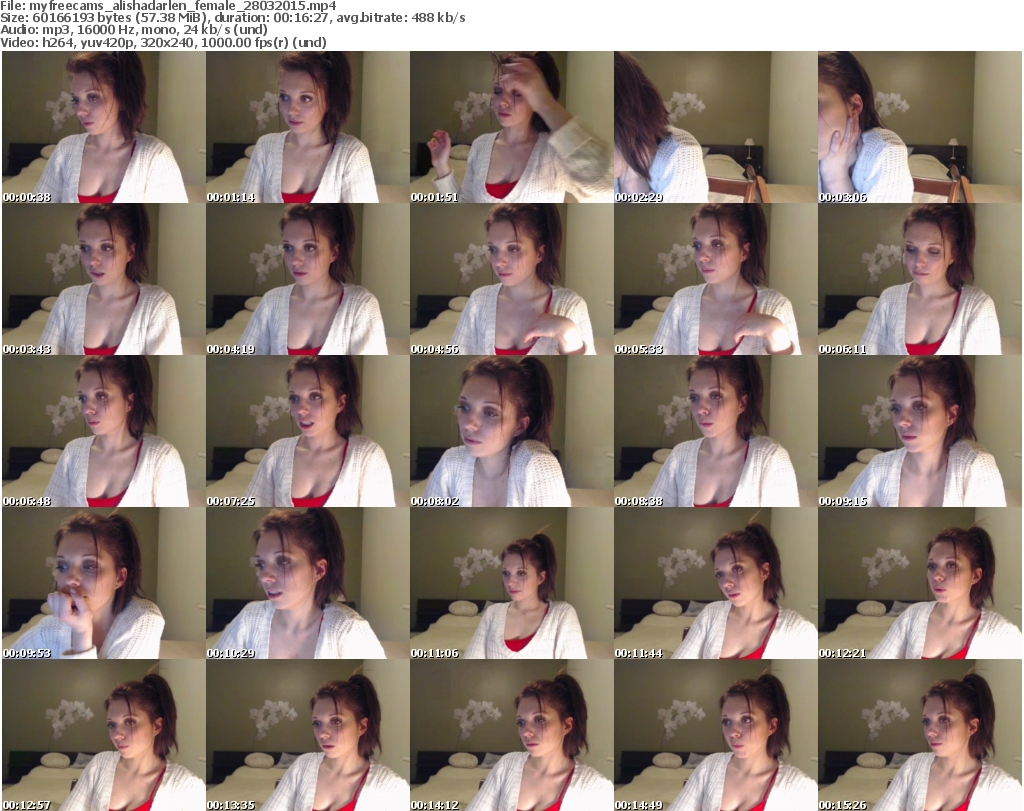This screenshot has height=811, width=1024.
Task: Click the File name line ending in .mp4
Action: 168,6
